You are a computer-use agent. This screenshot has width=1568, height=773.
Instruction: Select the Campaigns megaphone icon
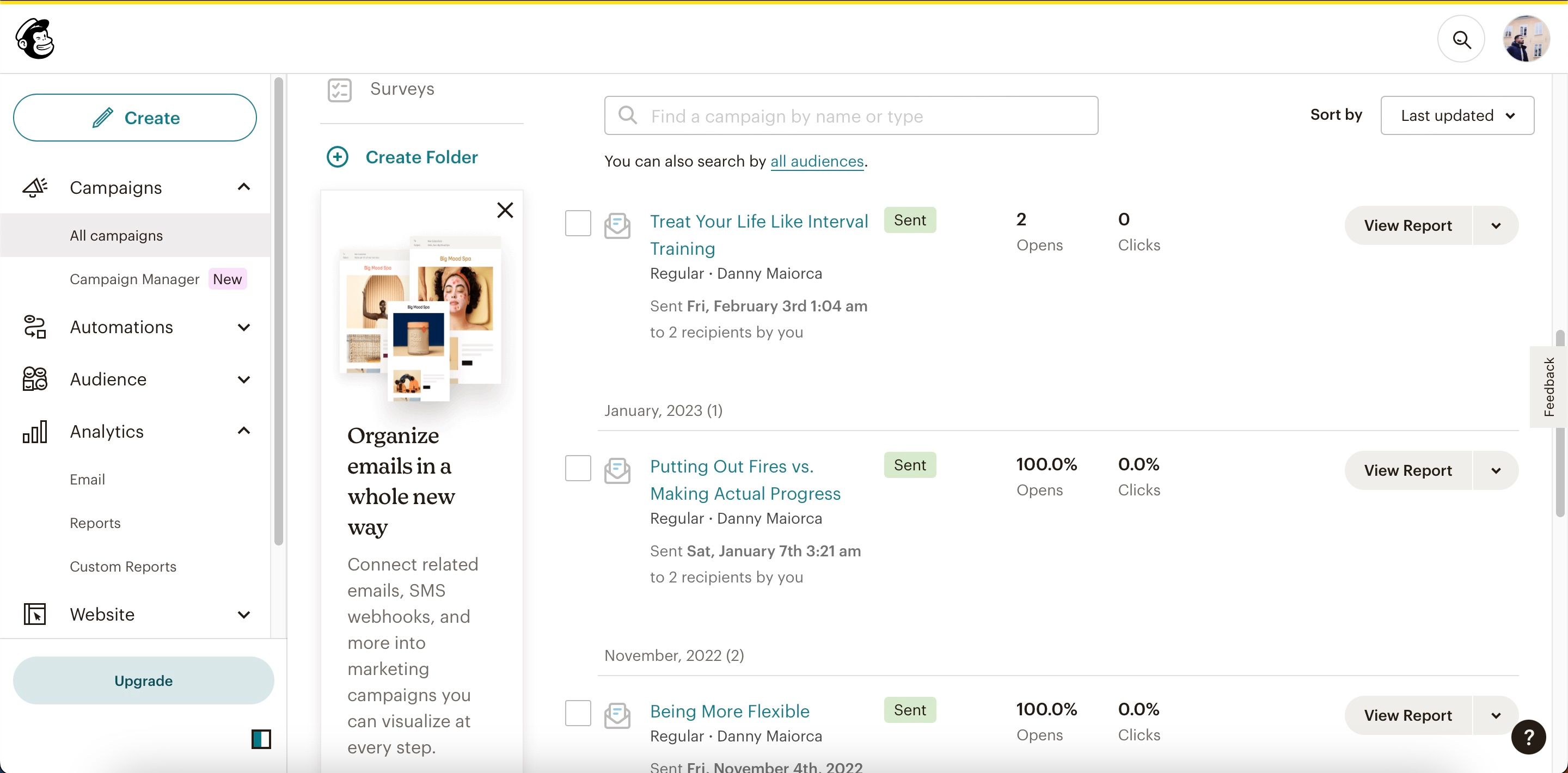tap(34, 187)
